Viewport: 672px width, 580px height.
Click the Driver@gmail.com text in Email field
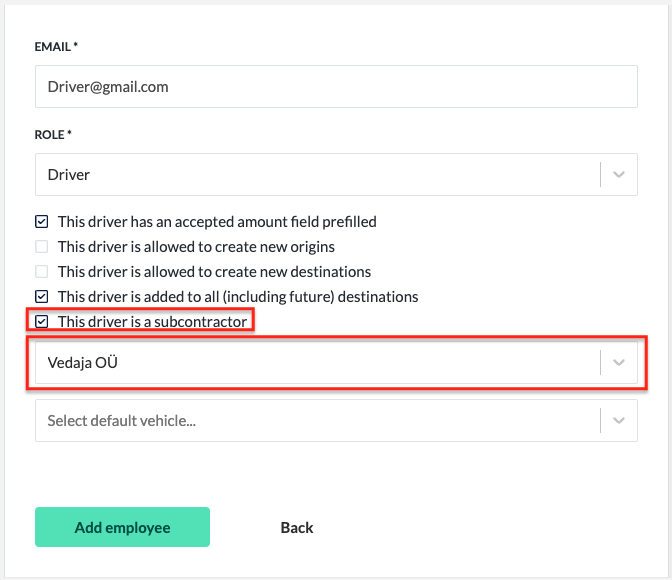tap(108, 87)
